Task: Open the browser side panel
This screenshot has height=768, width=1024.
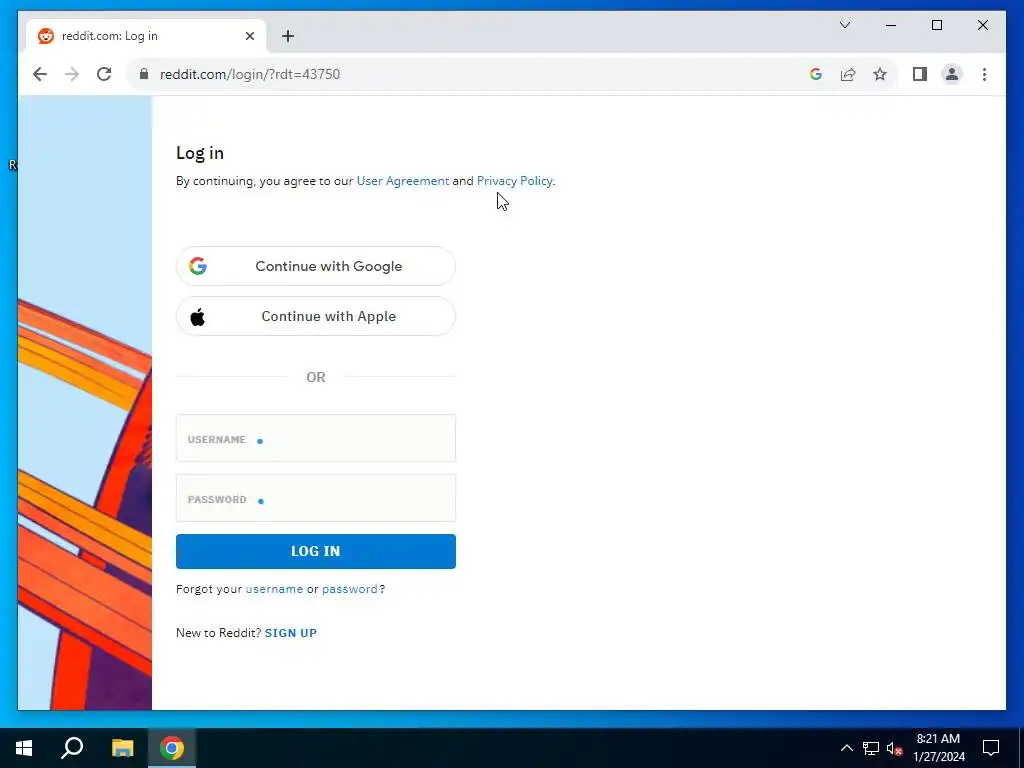Action: (920, 74)
